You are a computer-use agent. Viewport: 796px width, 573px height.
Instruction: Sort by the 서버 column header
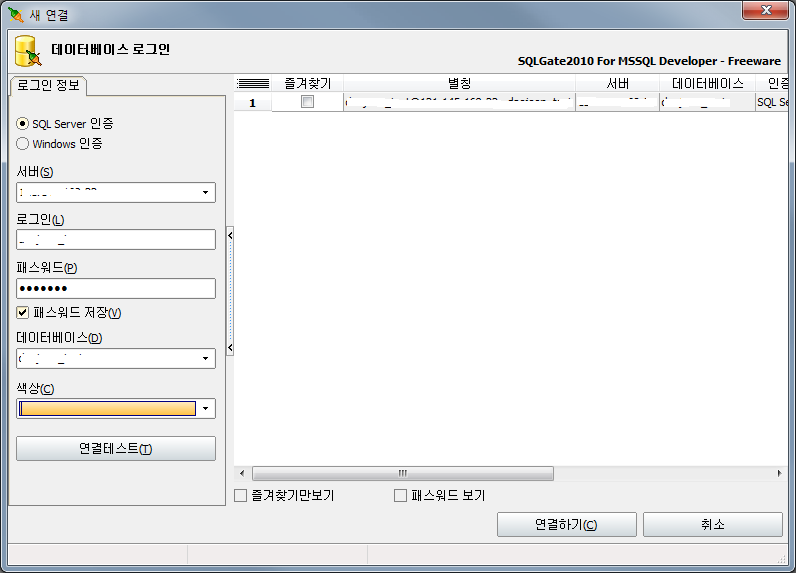tap(617, 83)
